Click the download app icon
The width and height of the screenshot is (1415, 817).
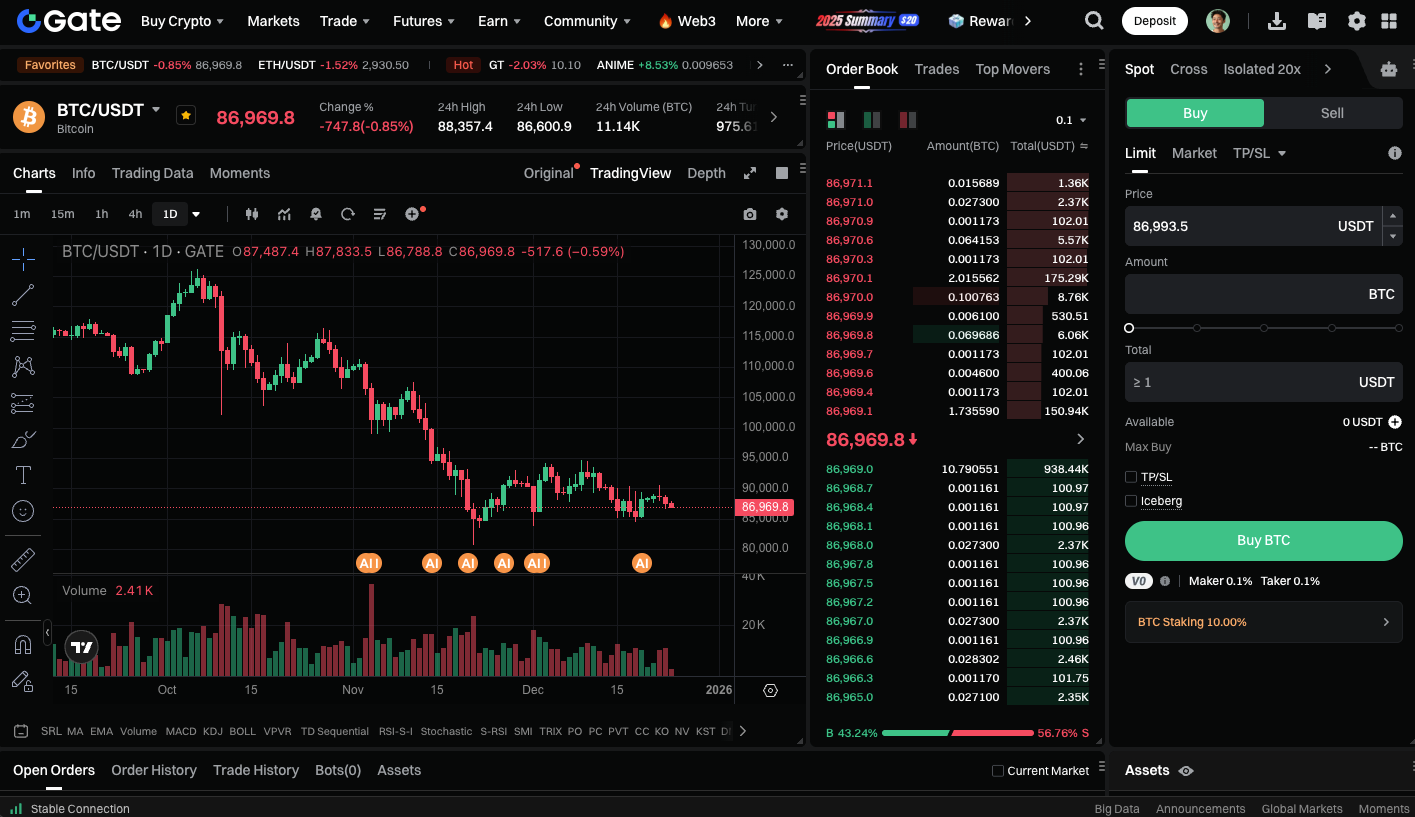click(x=1277, y=21)
